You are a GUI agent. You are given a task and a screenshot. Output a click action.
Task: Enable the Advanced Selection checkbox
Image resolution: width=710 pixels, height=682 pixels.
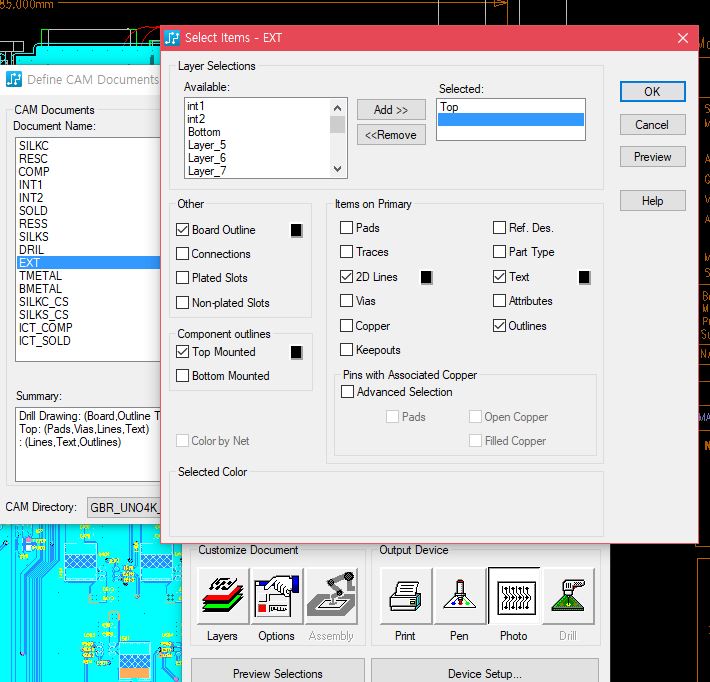click(347, 392)
